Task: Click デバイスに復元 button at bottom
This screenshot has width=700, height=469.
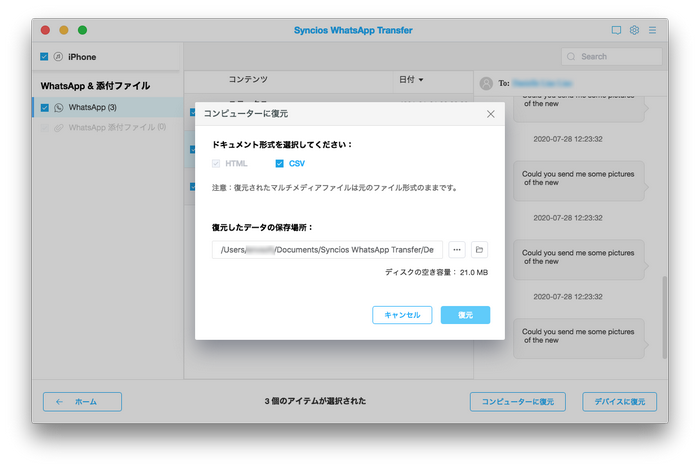Action: (620, 402)
